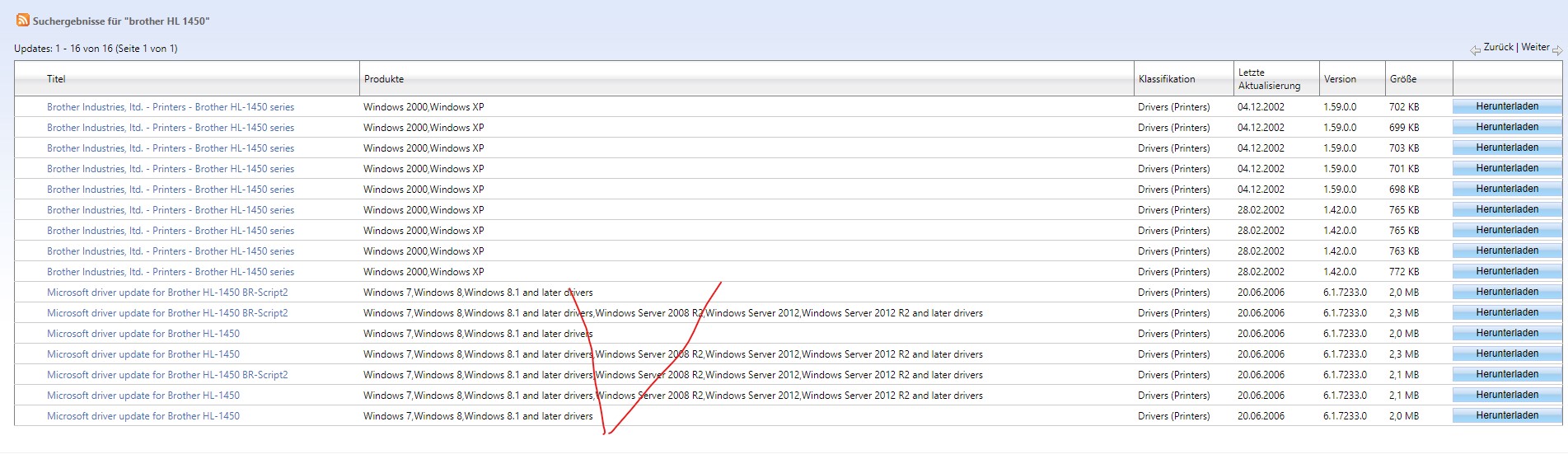Open the HL-1450 BR-Script2 title with 2,1 MB size
The height and width of the screenshot is (459, 1568).
pos(167,375)
